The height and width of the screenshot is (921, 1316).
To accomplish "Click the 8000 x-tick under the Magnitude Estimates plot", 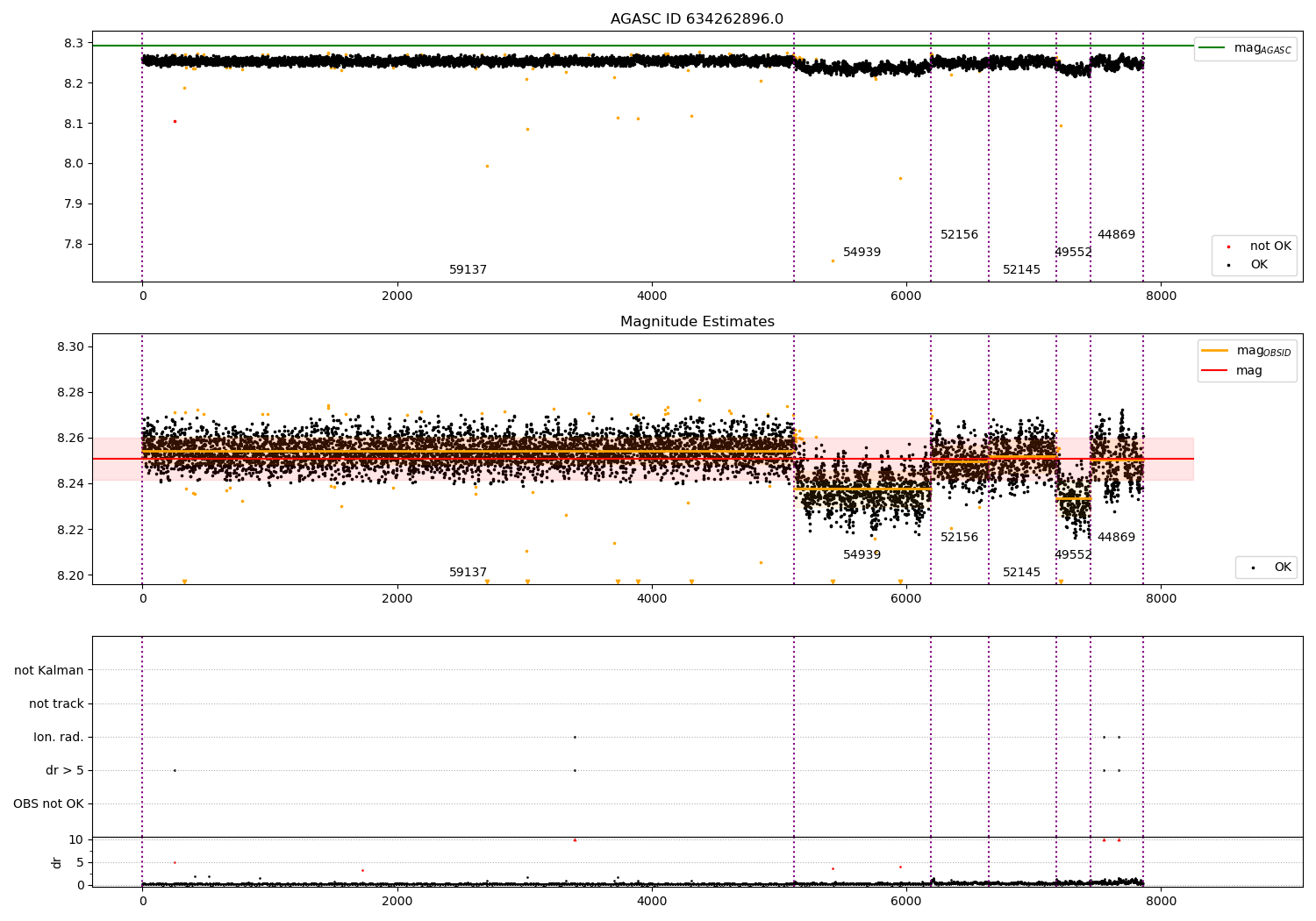I will click(1162, 599).
